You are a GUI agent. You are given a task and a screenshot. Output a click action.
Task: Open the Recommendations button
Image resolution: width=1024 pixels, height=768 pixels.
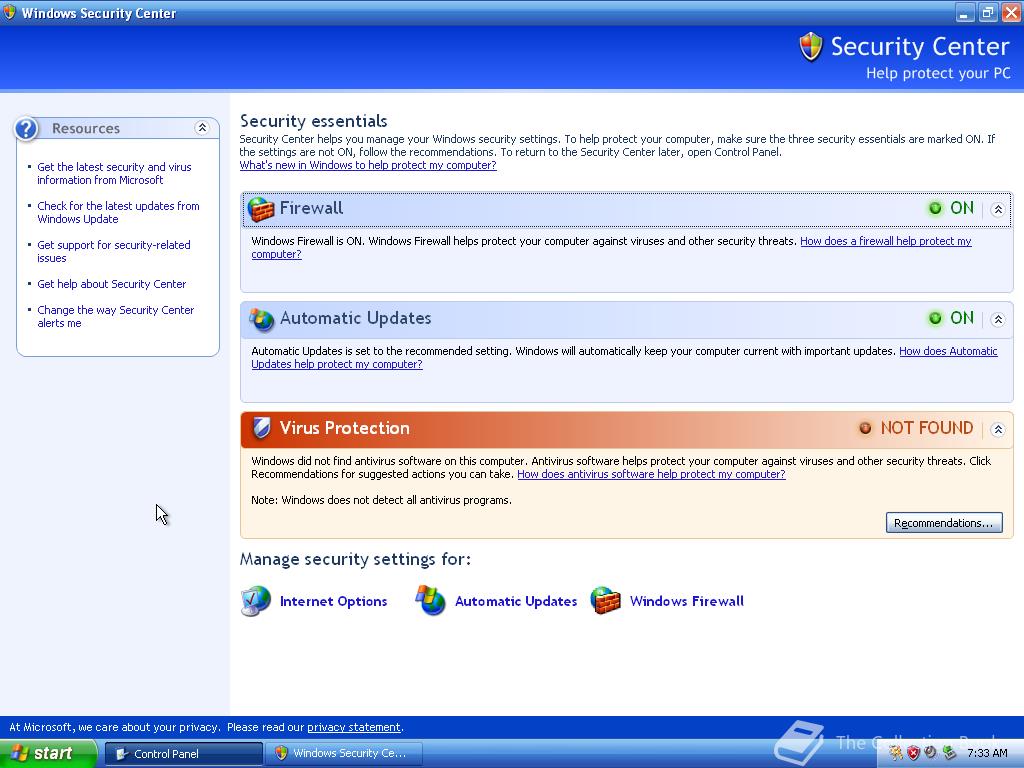944,522
